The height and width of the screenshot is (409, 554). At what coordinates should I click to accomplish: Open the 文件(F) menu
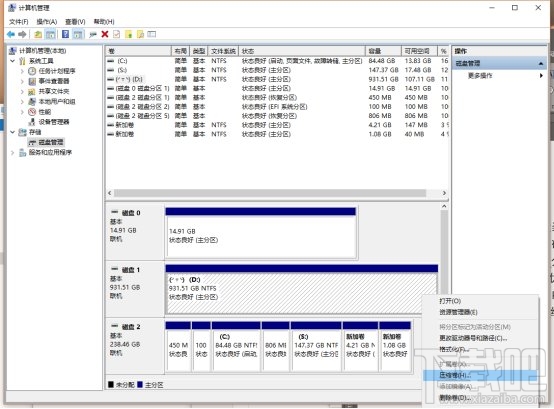point(18,22)
